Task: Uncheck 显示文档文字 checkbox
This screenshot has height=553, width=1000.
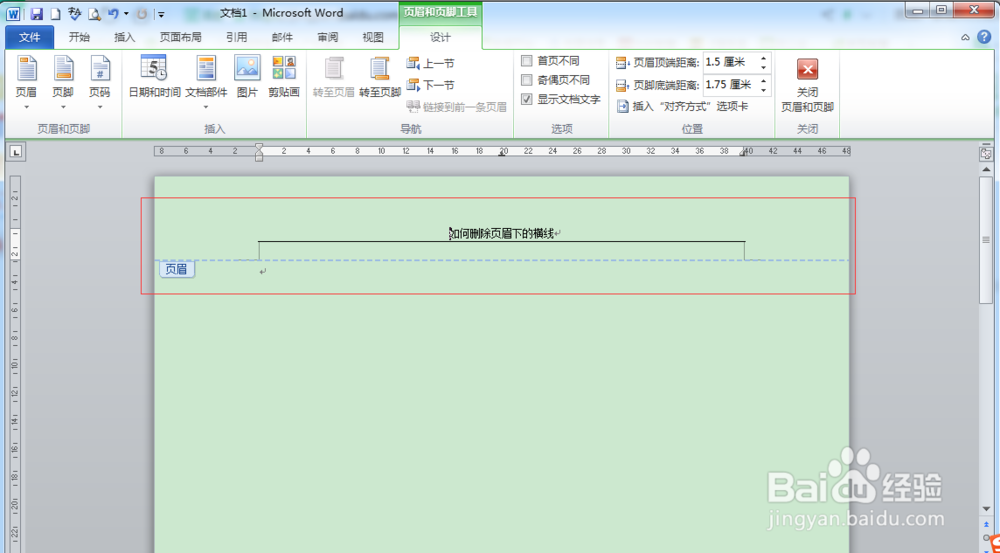Action: click(527, 100)
